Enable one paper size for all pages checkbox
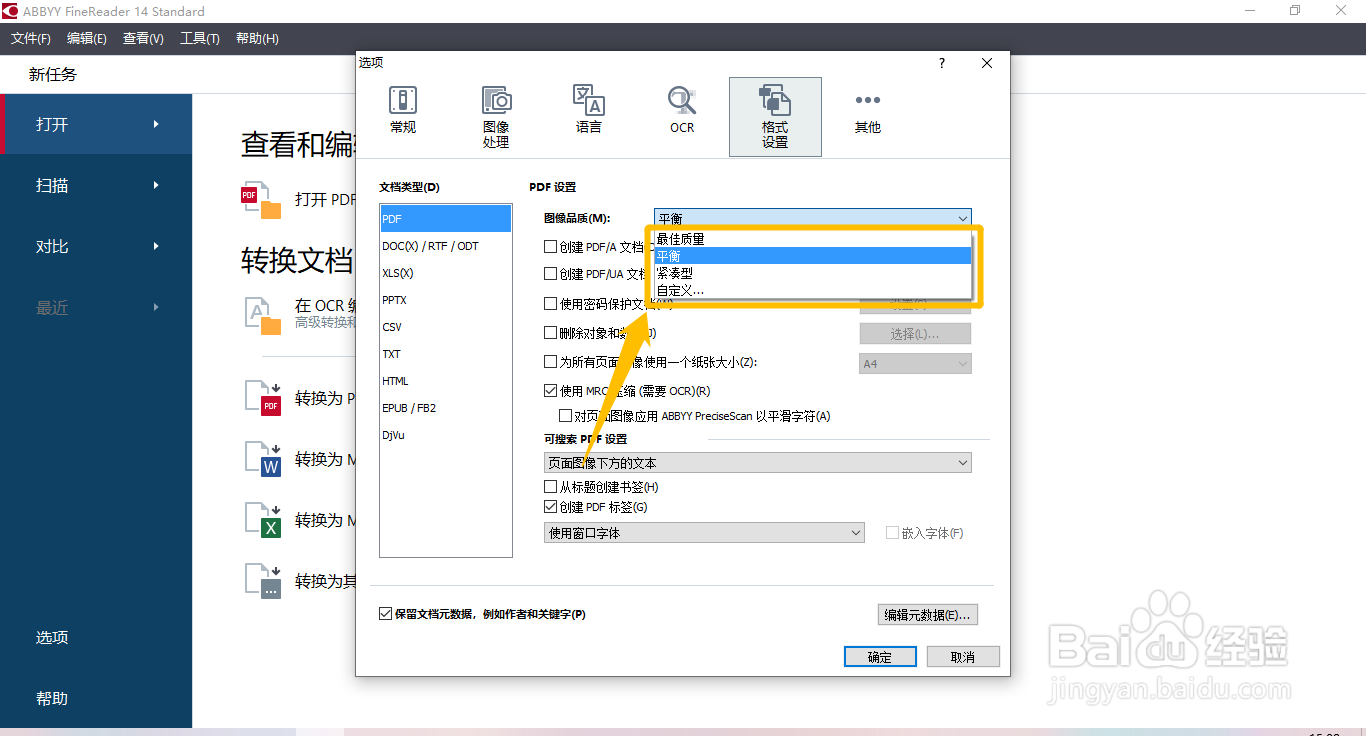 (550, 362)
